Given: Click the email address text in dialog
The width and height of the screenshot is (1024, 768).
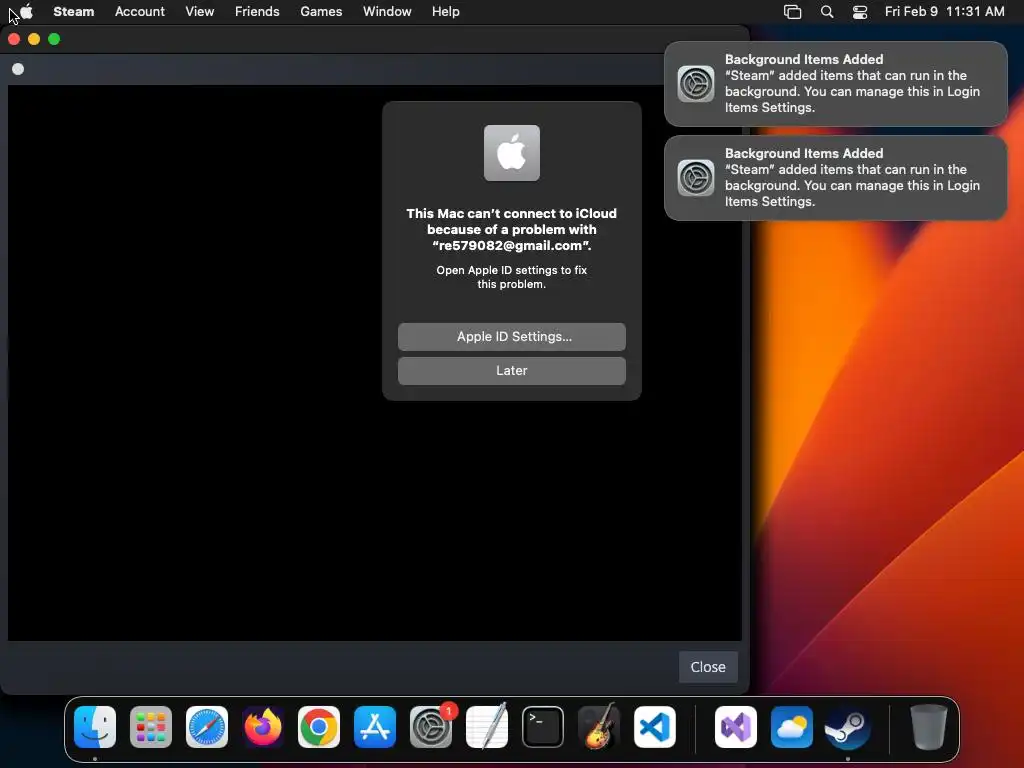Looking at the screenshot, I should tap(511, 246).
